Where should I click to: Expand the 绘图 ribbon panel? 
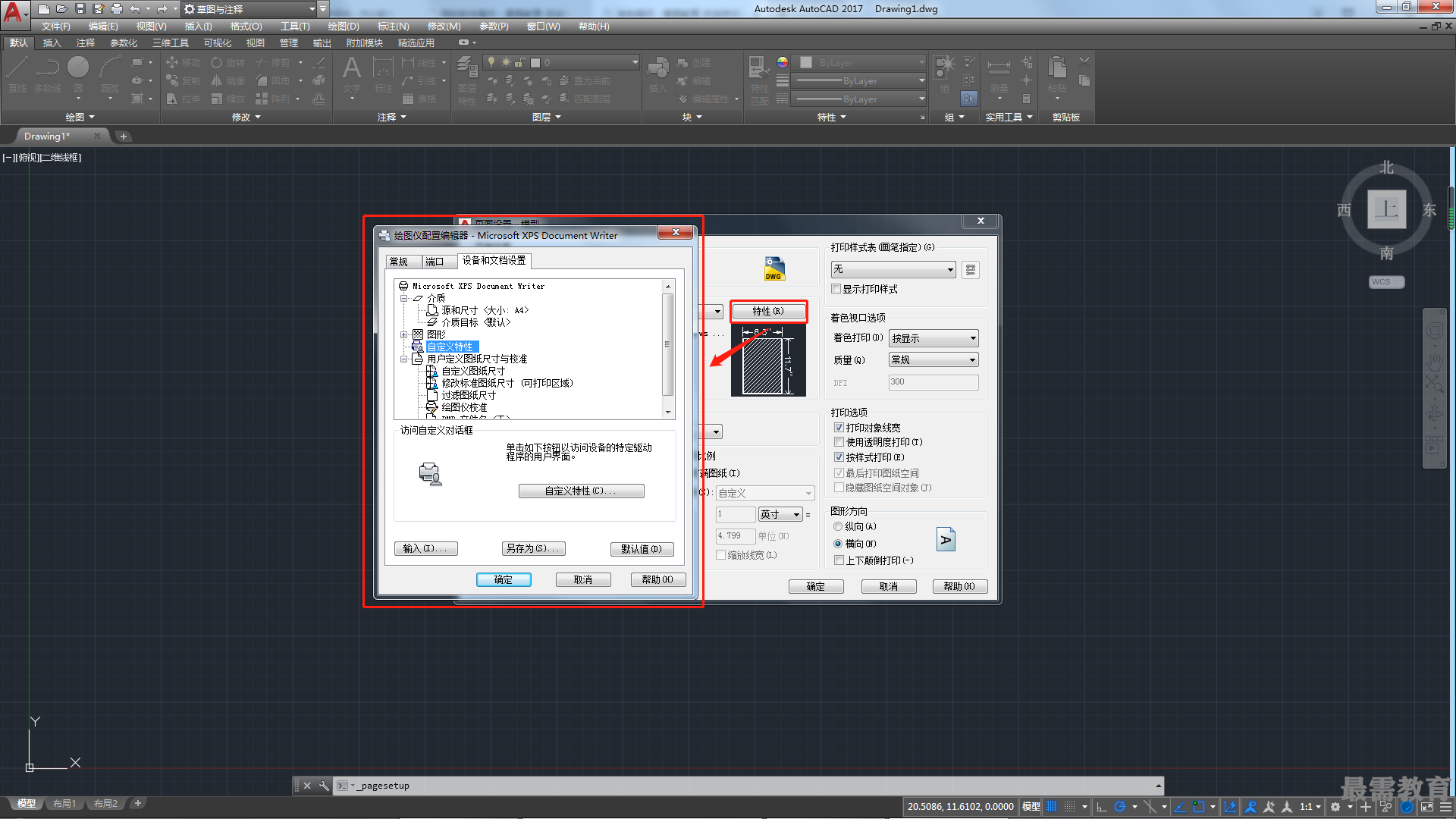[80, 117]
